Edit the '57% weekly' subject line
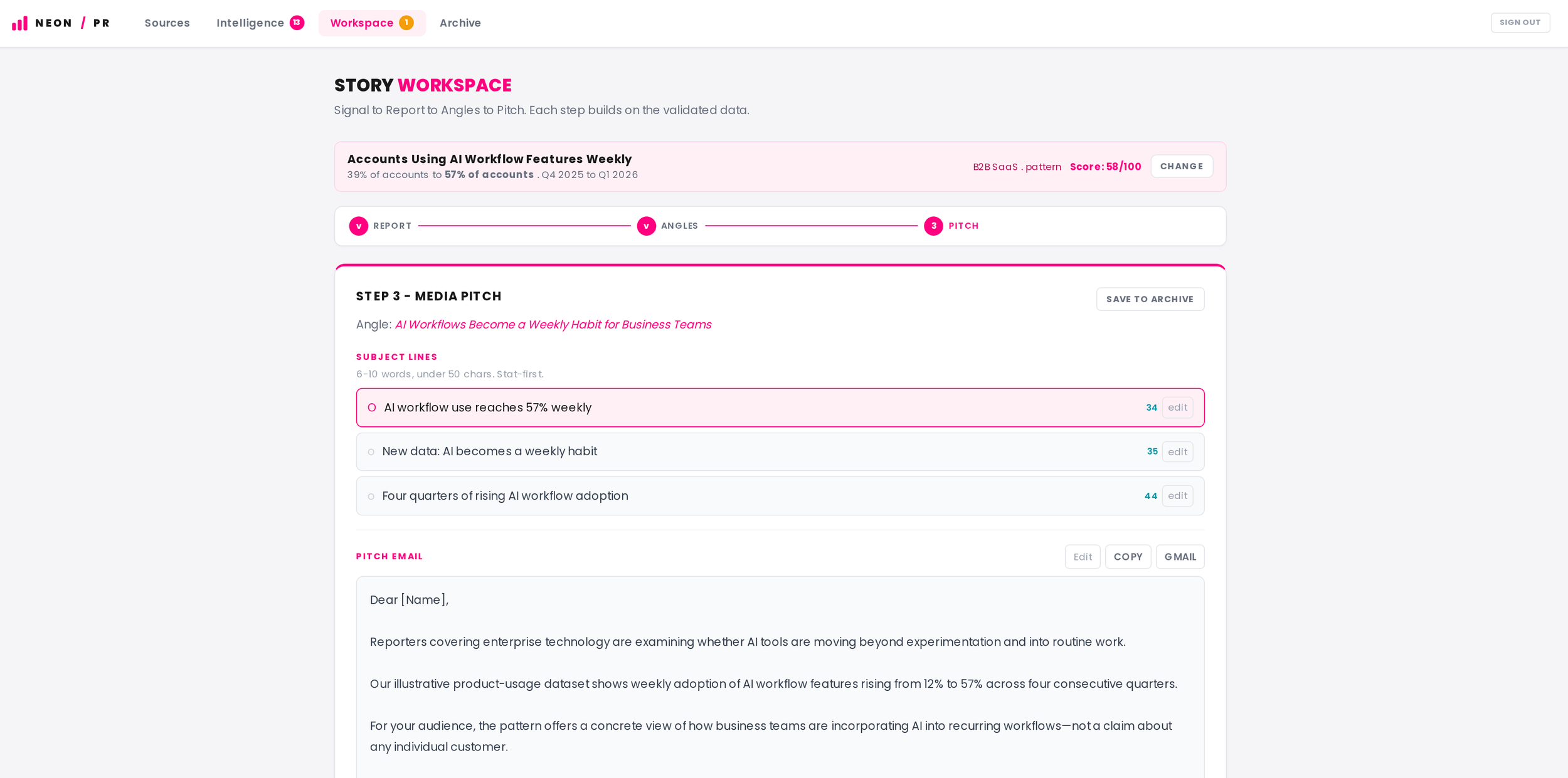This screenshot has width=1568, height=778. [1177, 407]
